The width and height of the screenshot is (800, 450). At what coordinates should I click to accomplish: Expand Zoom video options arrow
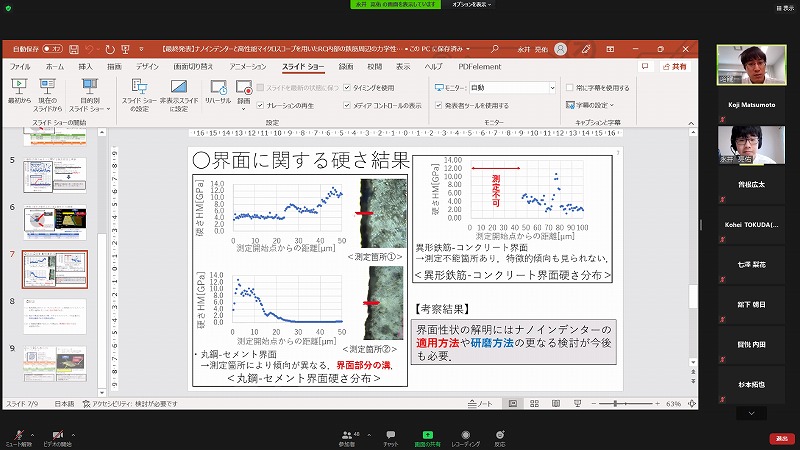point(73,435)
